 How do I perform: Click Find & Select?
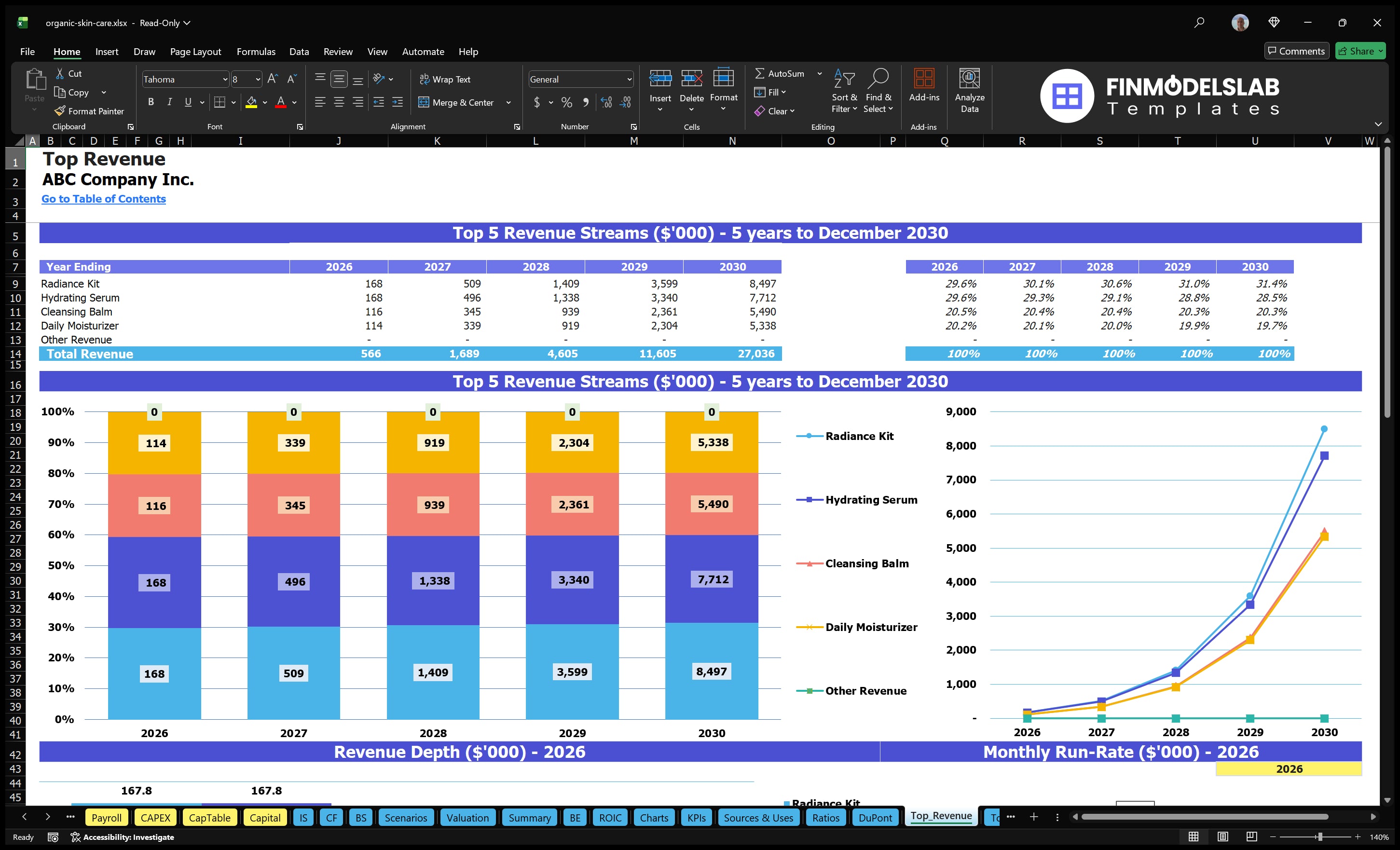point(878,91)
